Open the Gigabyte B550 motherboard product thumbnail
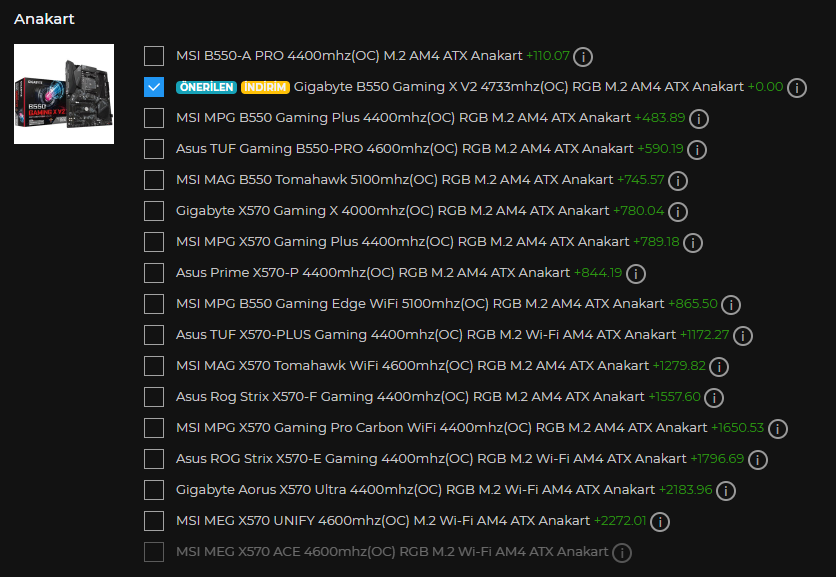The image size is (836, 577). coord(64,94)
